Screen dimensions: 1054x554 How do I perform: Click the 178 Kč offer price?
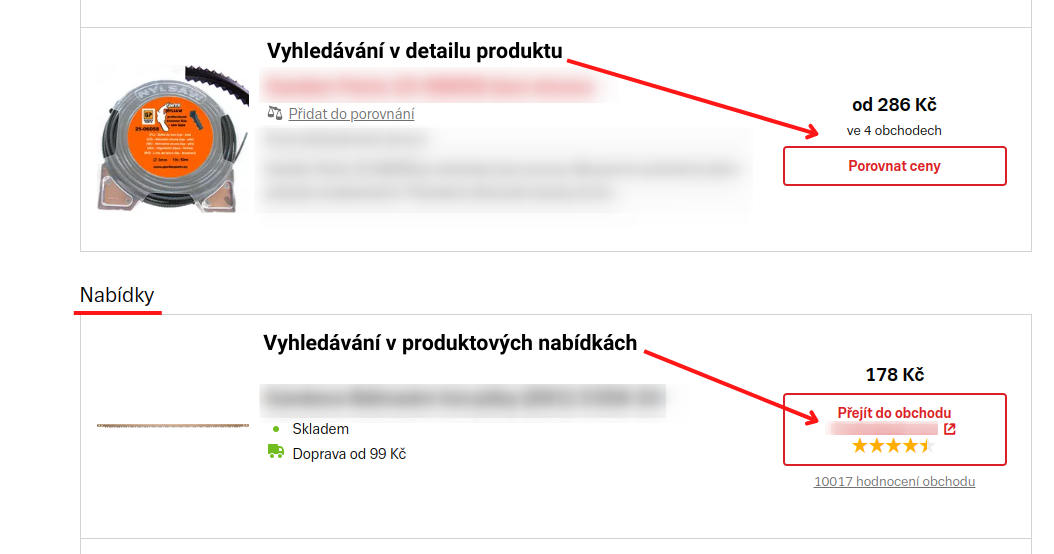(x=894, y=374)
